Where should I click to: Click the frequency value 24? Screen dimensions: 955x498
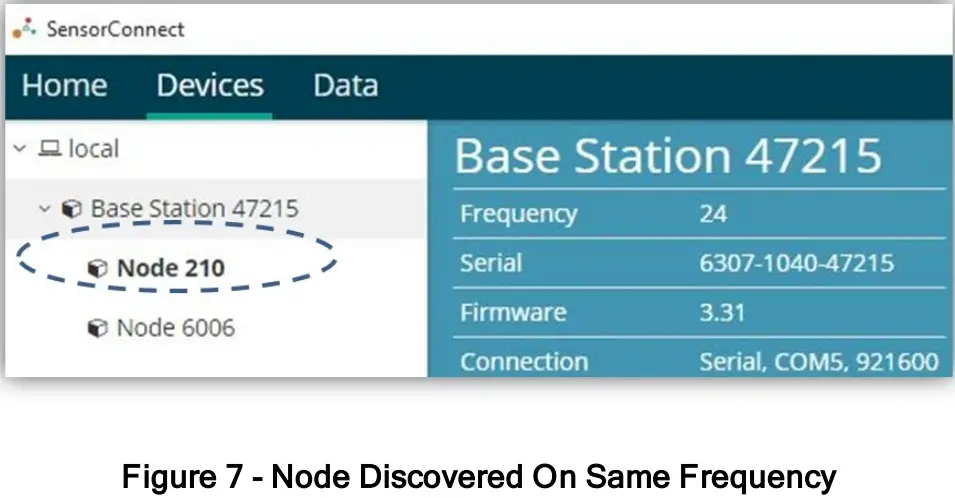713,214
